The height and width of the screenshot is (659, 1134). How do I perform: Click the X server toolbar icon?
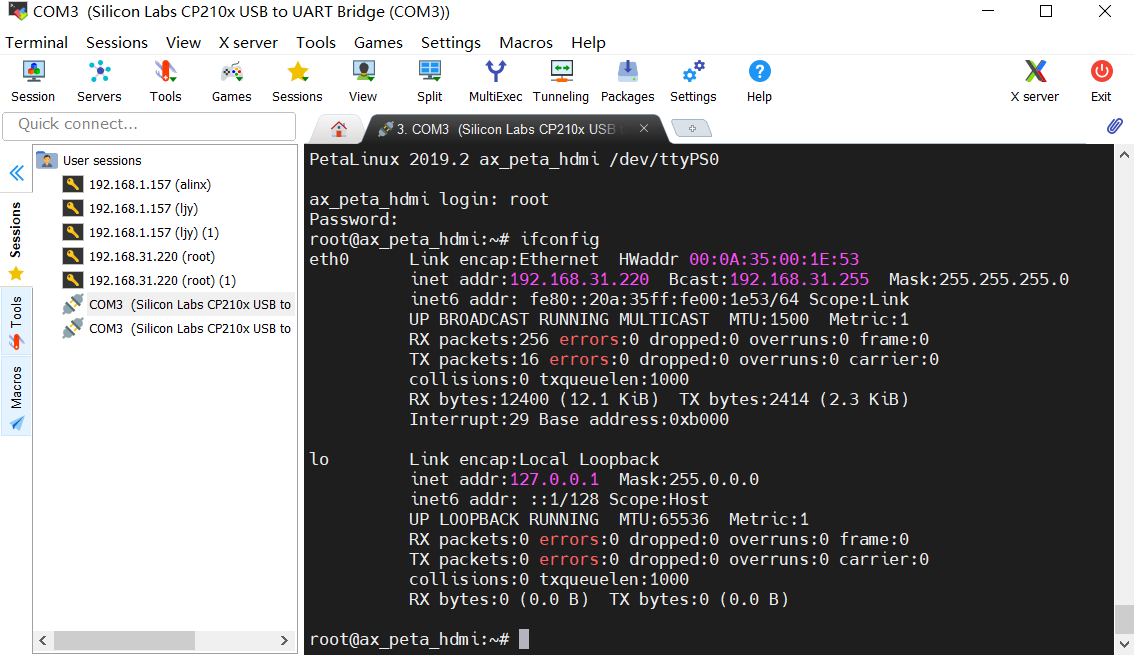pos(1034,80)
